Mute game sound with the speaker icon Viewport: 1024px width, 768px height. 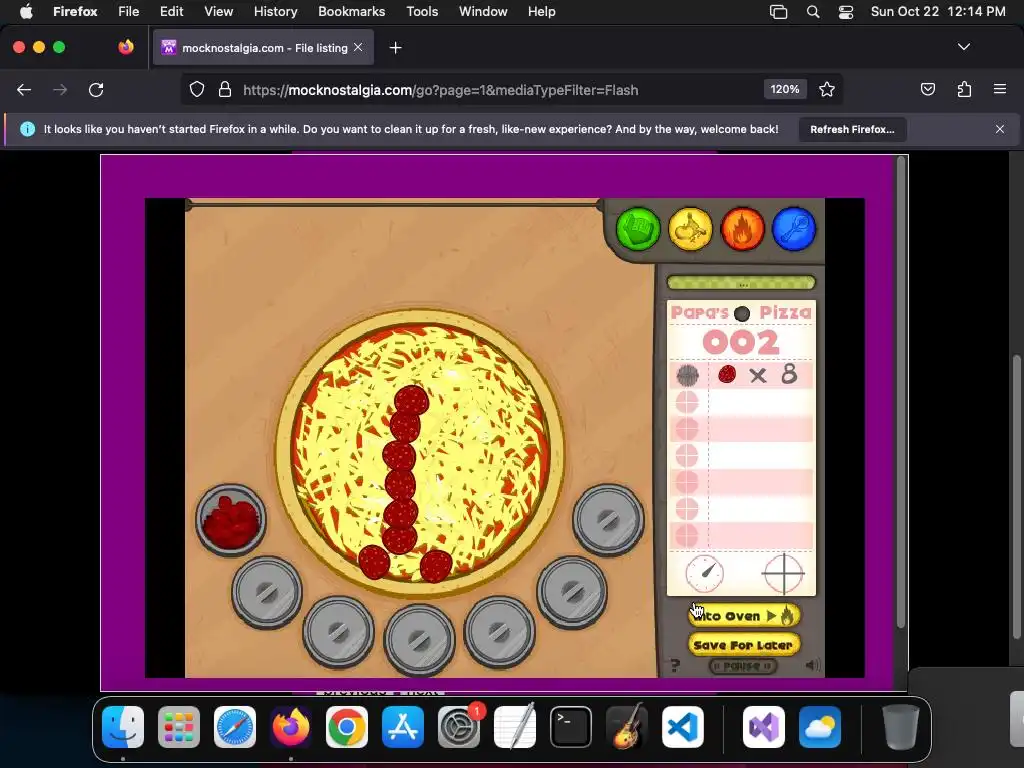point(812,665)
